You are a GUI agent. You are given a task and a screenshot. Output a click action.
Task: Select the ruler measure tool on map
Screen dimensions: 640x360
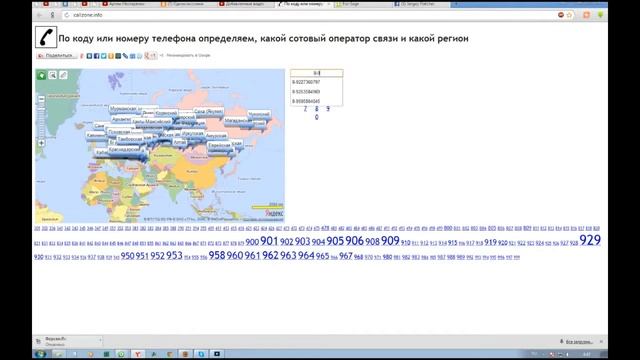pyautogui.click(x=63, y=75)
